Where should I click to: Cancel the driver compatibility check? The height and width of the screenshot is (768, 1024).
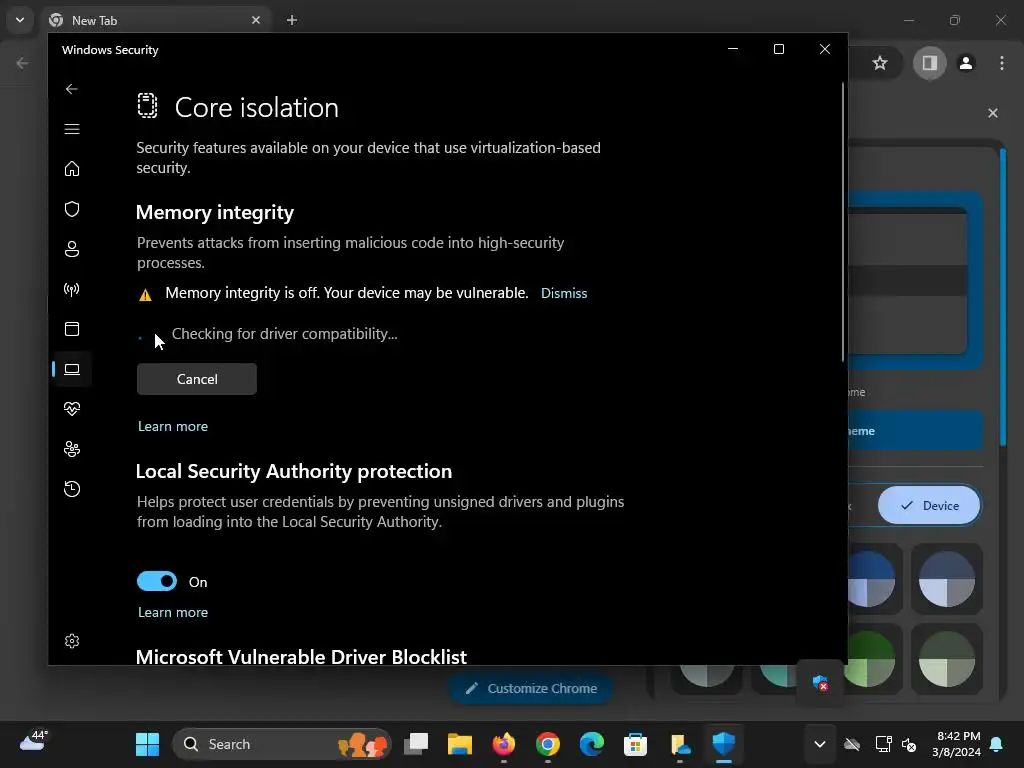[197, 379]
